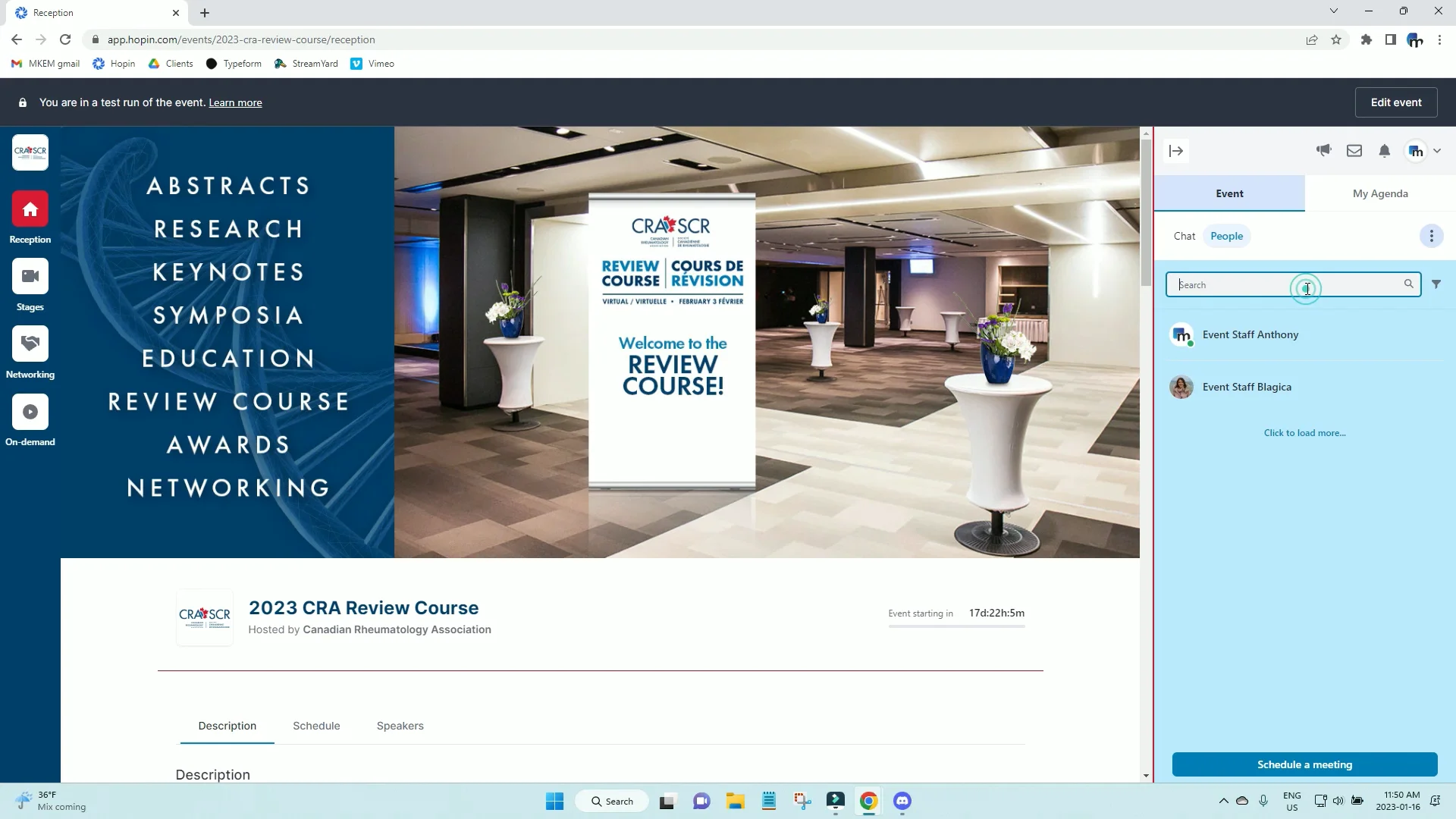Switch to the My Agenda tab
The width and height of the screenshot is (1456, 819).
[x=1379, y=193]
